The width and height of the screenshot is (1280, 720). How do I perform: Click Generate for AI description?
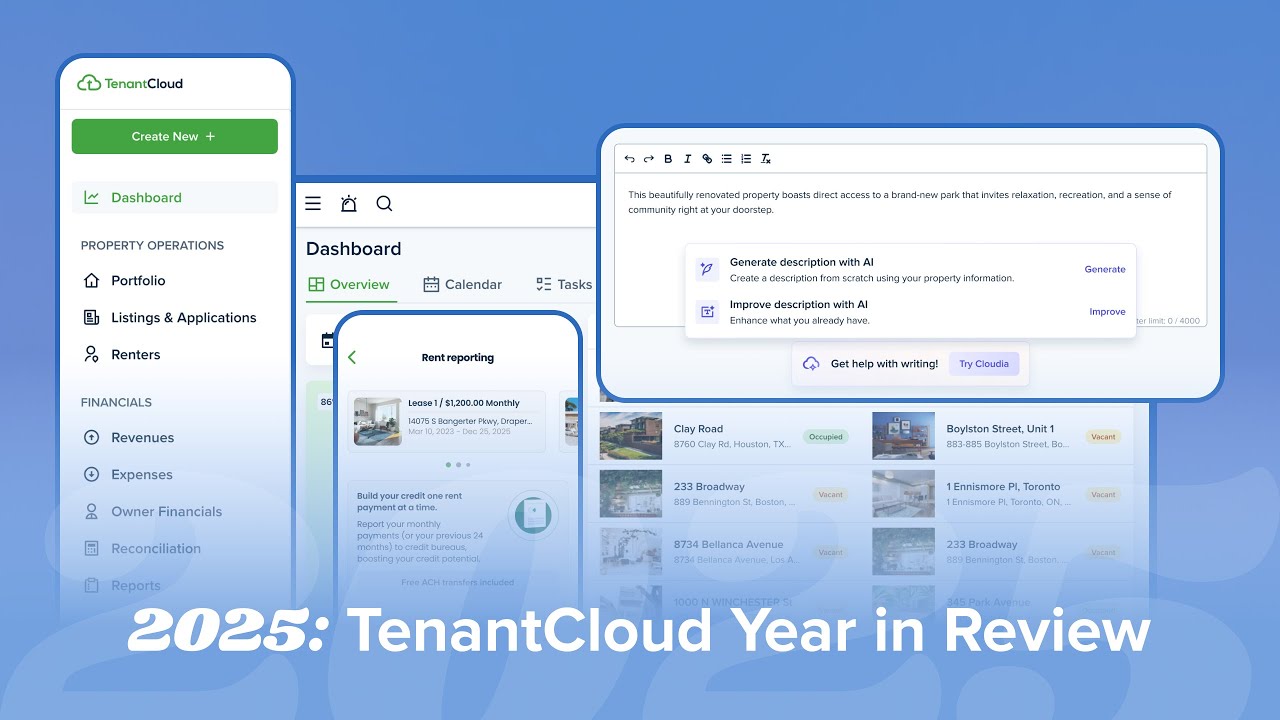point(1105,269)
